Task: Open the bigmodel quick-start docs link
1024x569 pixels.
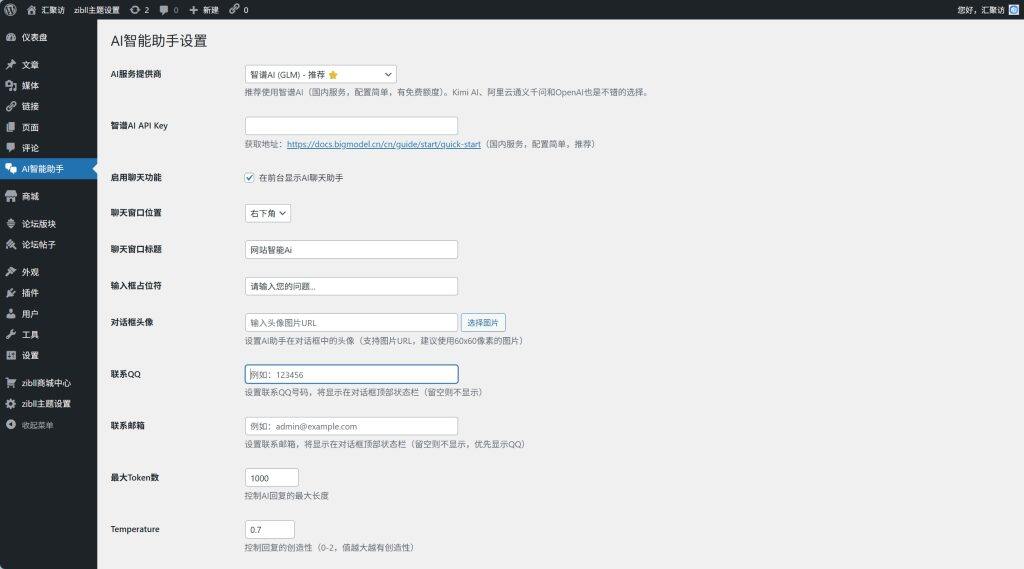Action: click(x=384, y=144)
